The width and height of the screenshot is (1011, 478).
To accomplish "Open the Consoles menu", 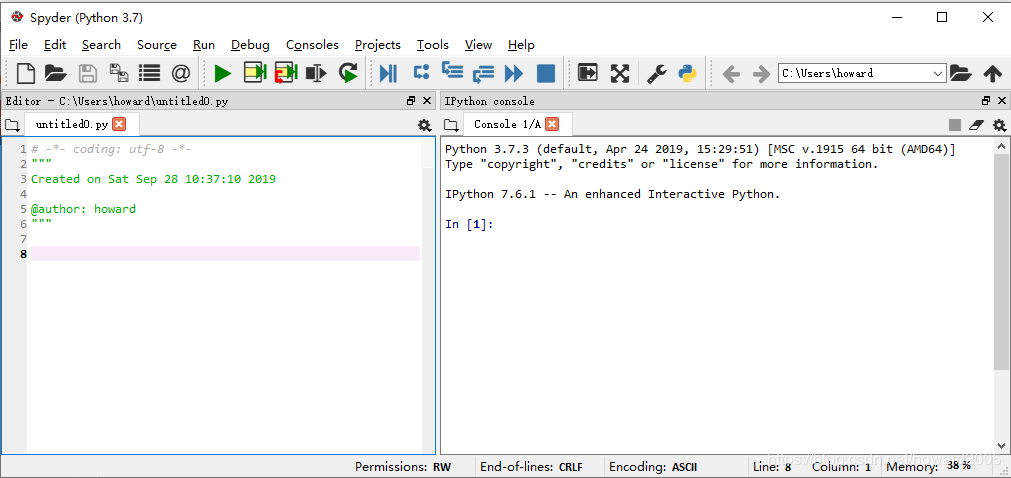I will [312, 45].
